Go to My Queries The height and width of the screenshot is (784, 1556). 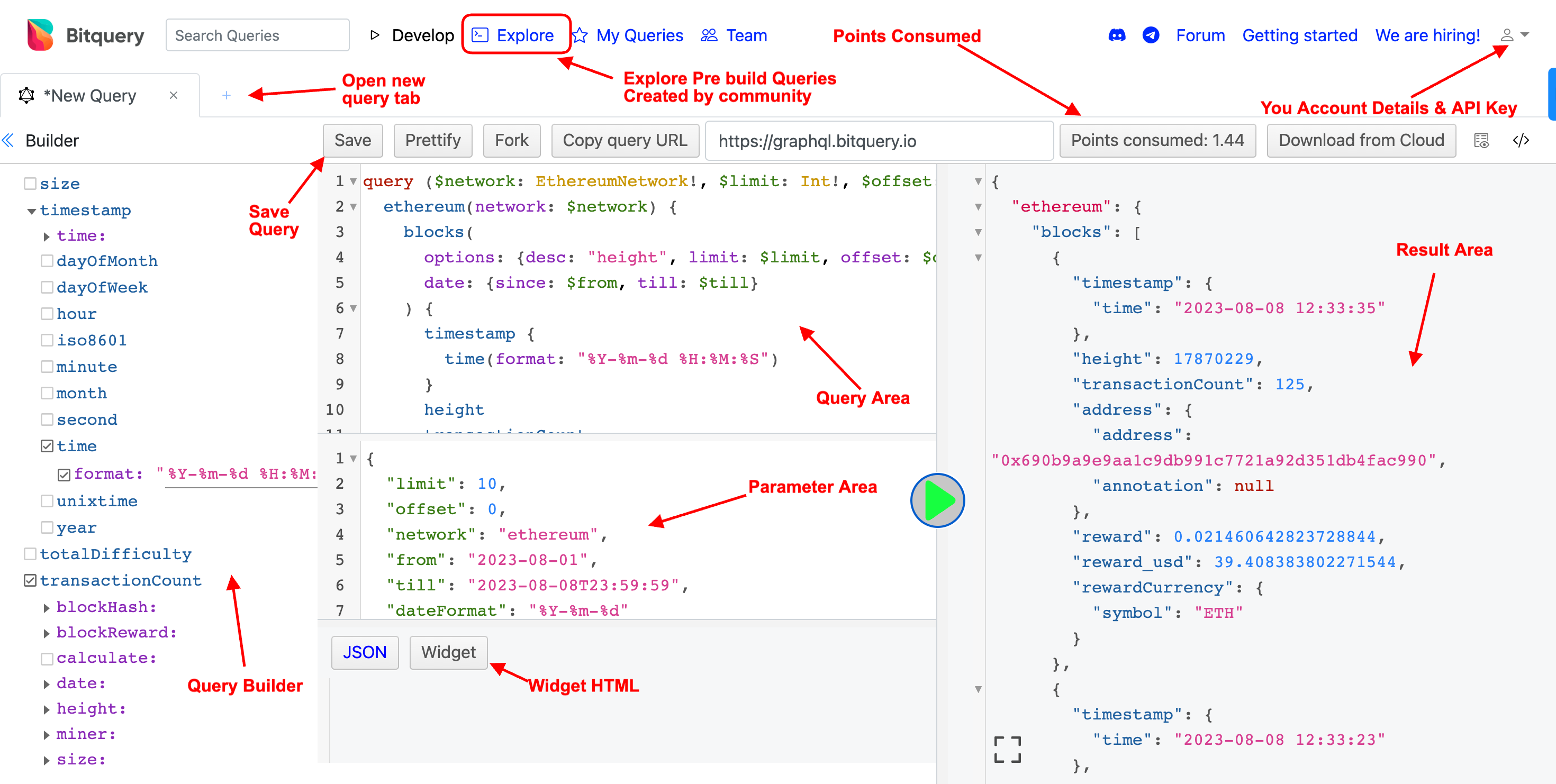[640, 35]
